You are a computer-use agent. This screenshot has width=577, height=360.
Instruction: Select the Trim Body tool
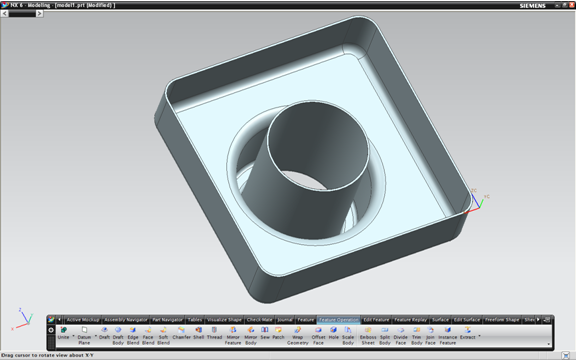(x=417, y=336)
